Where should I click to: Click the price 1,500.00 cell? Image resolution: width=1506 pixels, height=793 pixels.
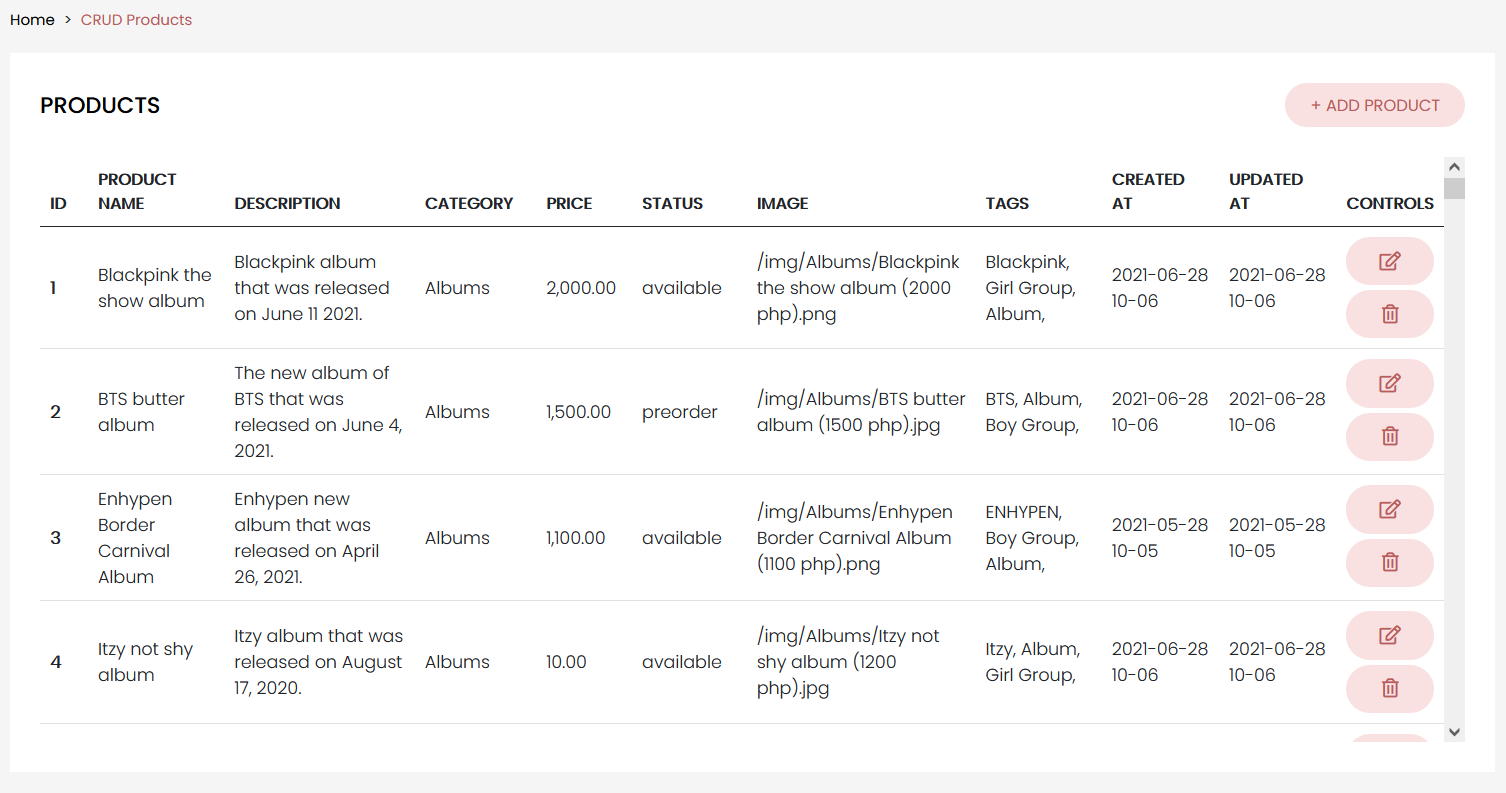pos(578,412)
